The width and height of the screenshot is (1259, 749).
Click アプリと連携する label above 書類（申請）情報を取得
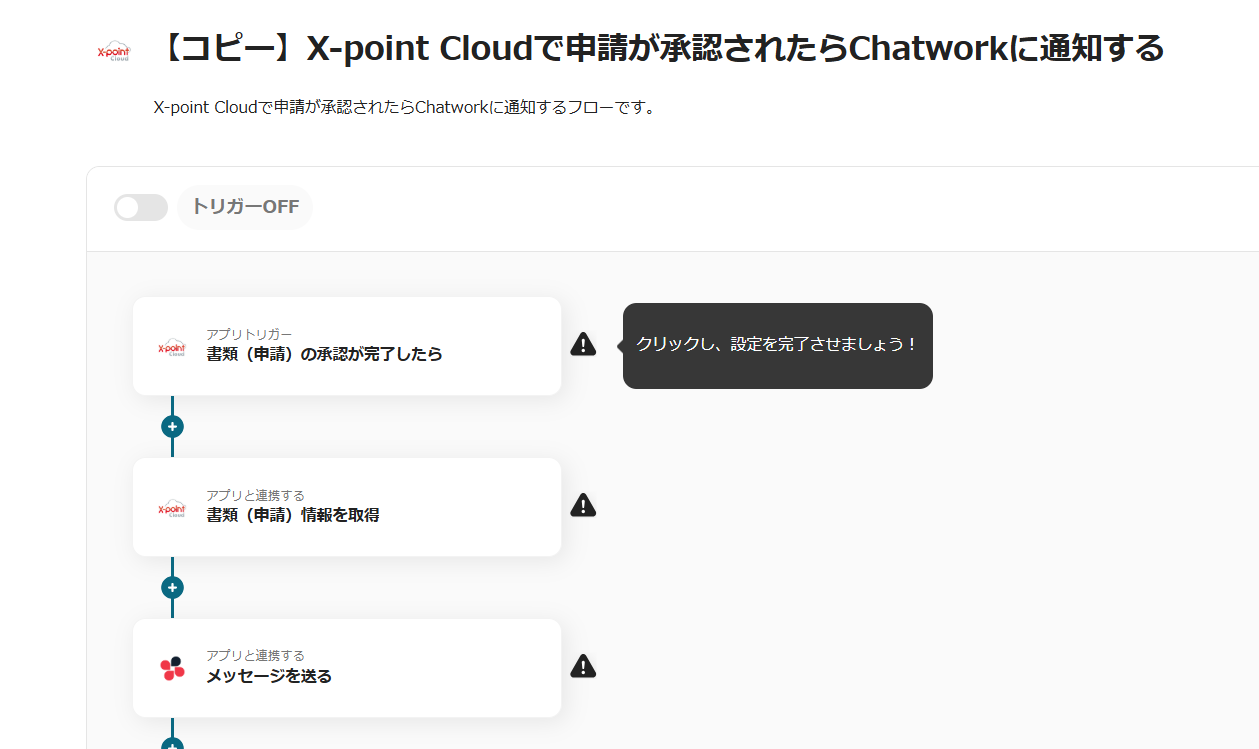point(255,495)
